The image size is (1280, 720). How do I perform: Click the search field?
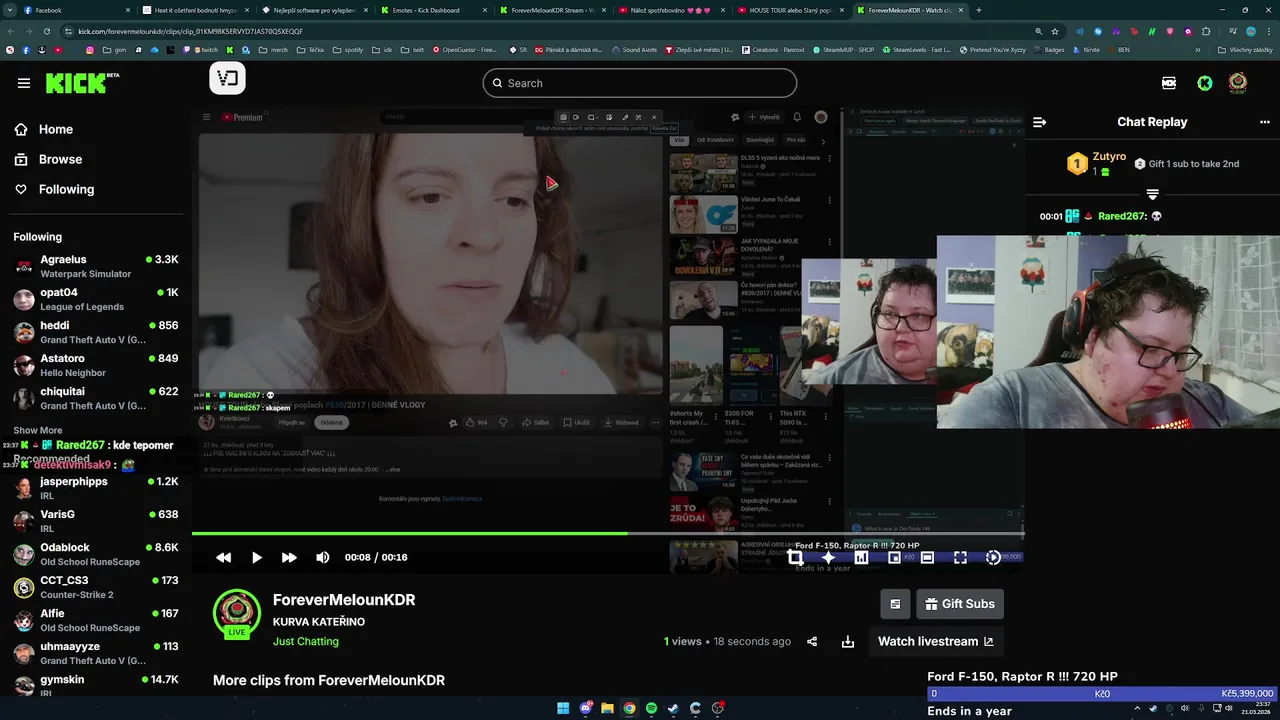coord(640,83)
